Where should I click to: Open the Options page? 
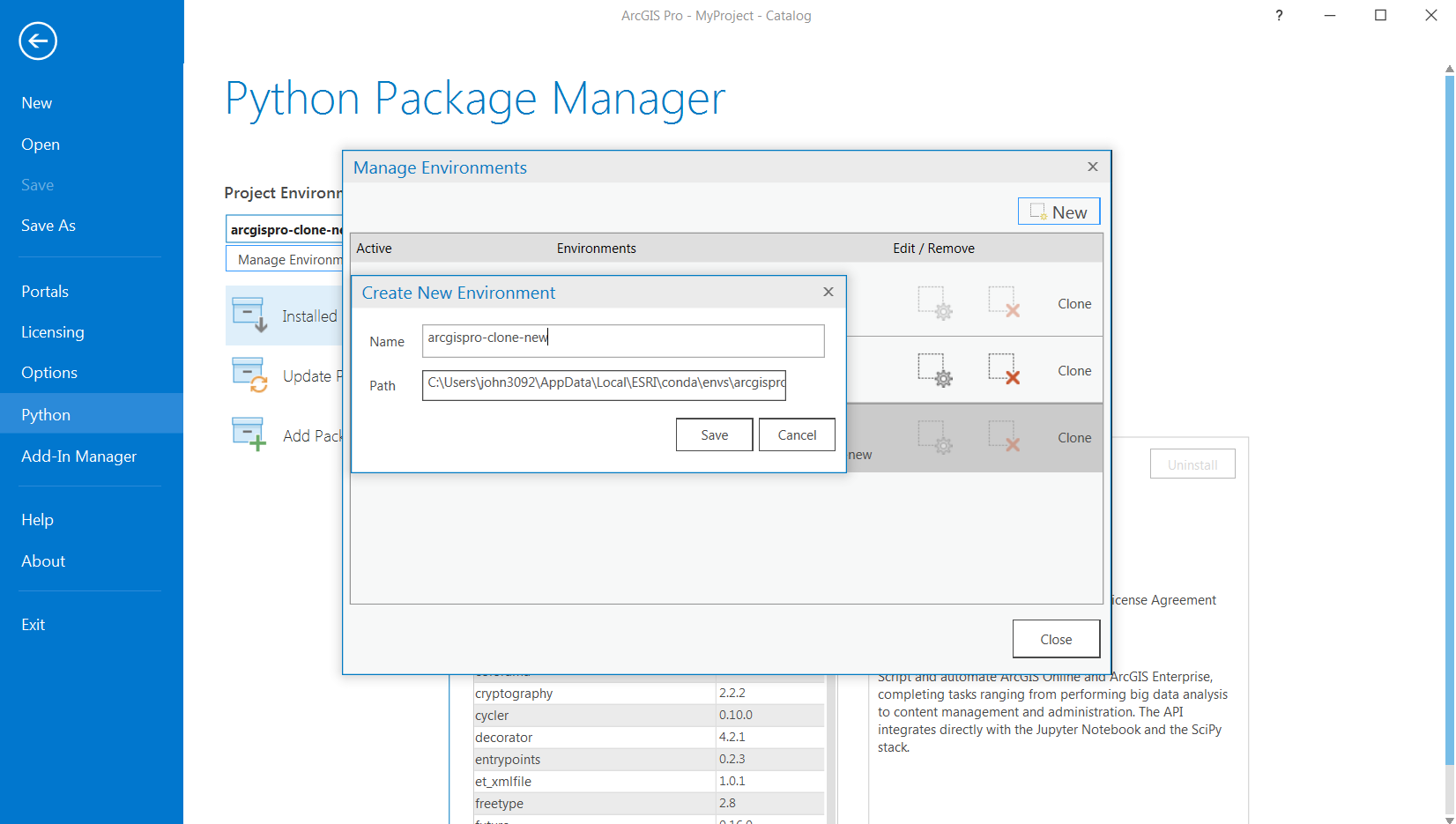(49, 373)
